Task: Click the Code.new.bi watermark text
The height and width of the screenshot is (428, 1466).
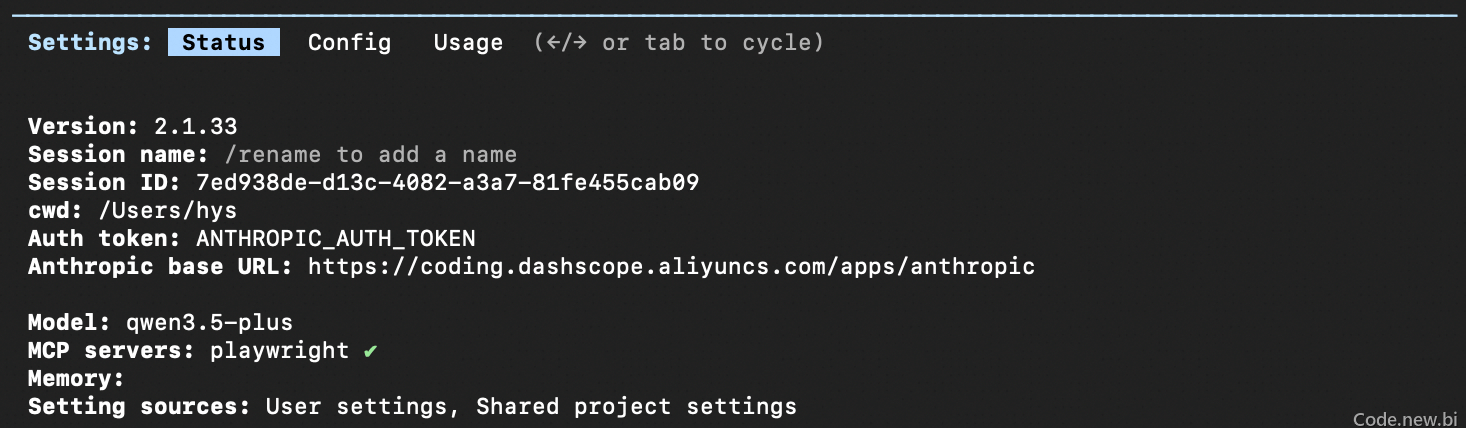Action: (x=1405, y=419)
